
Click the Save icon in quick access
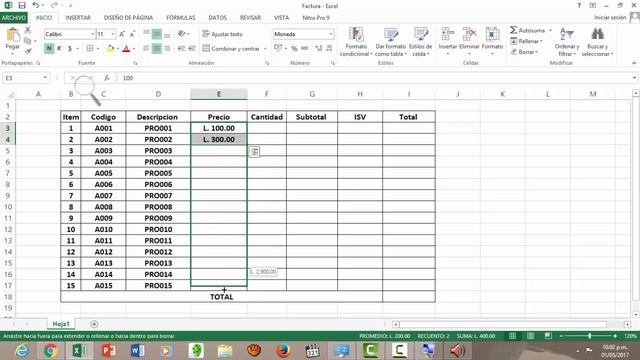pyautogui.click(x=22, y=5)
